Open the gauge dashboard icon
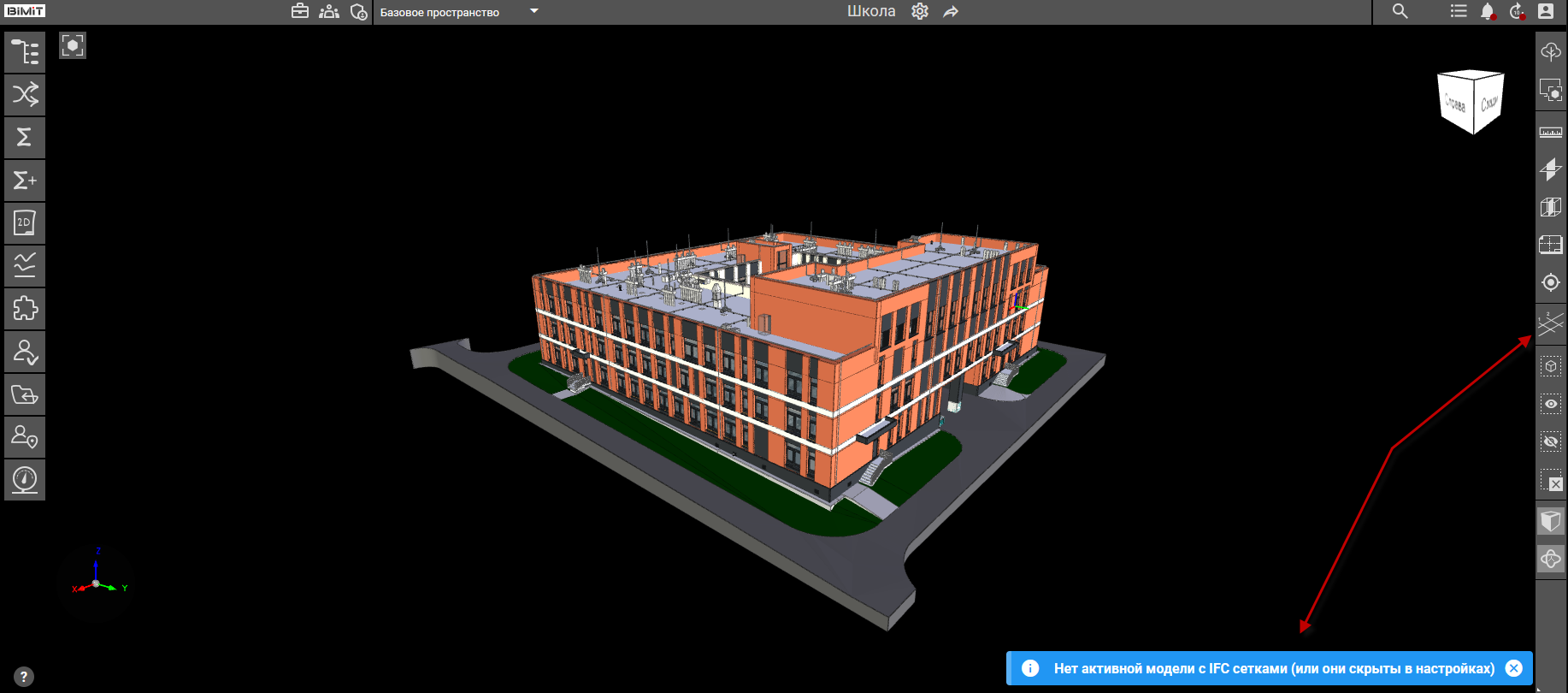 click(25, 480)
